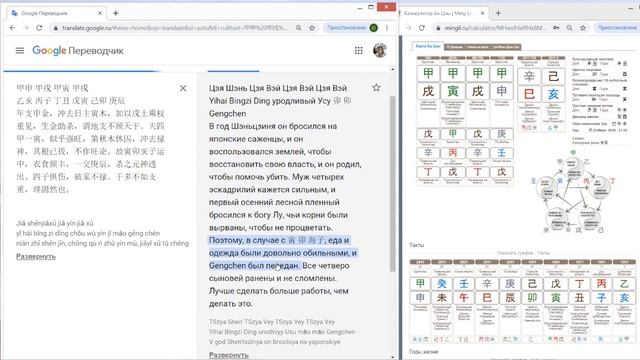Click the five elements cycle diagram

573,192
